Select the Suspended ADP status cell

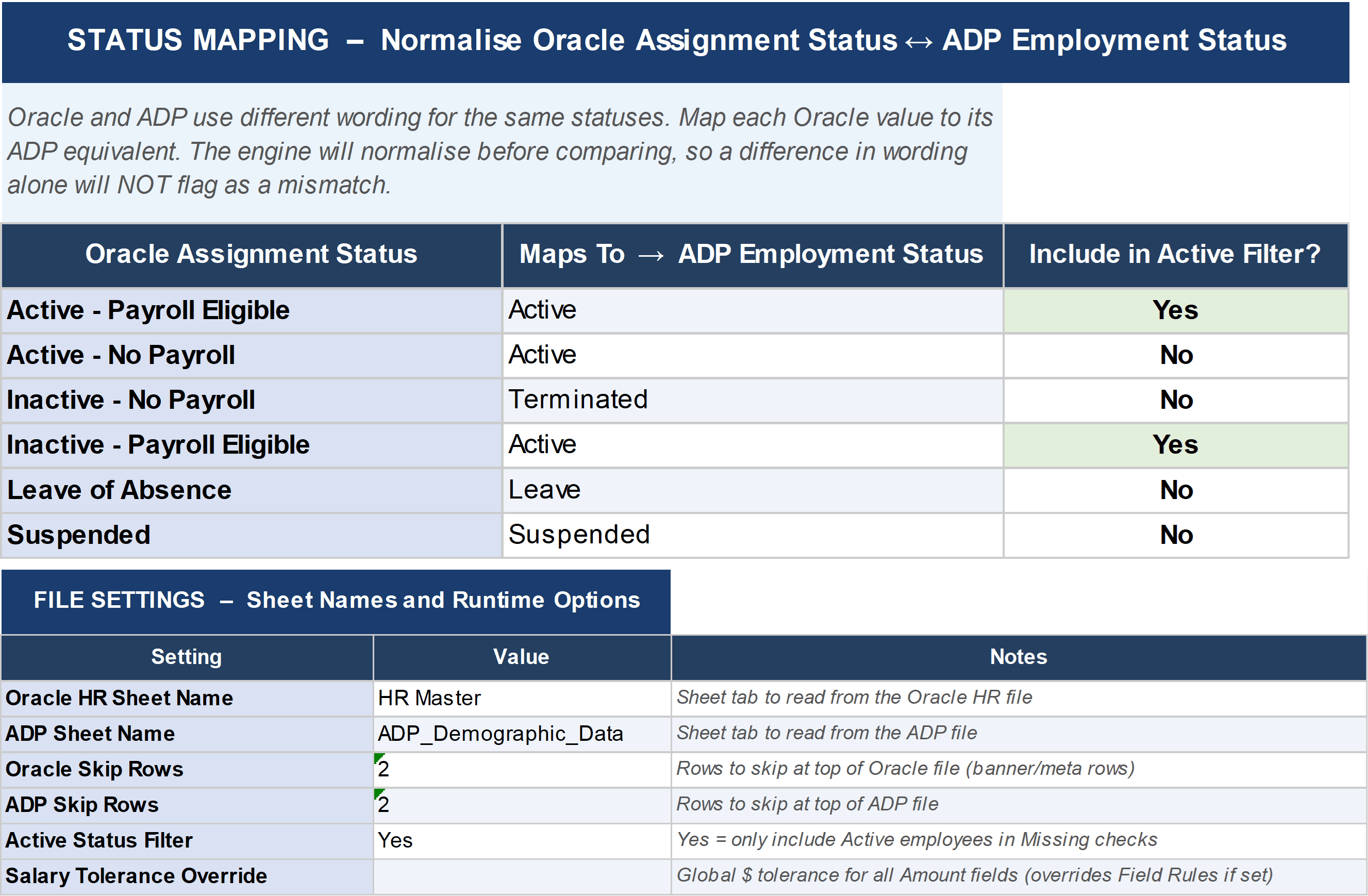753,535
